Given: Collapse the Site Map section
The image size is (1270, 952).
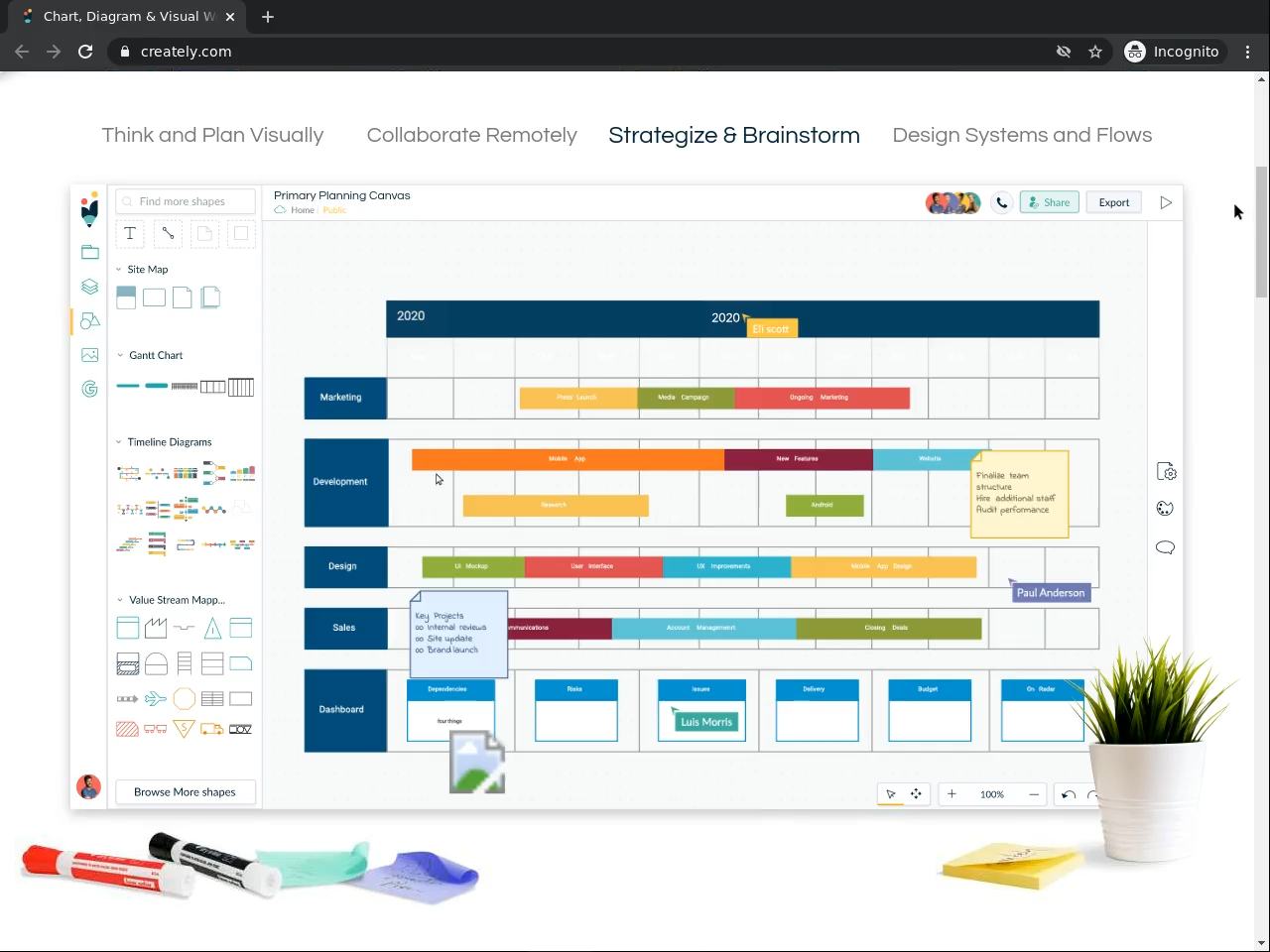Looking at the screenshot, I should tap(118, 270).
